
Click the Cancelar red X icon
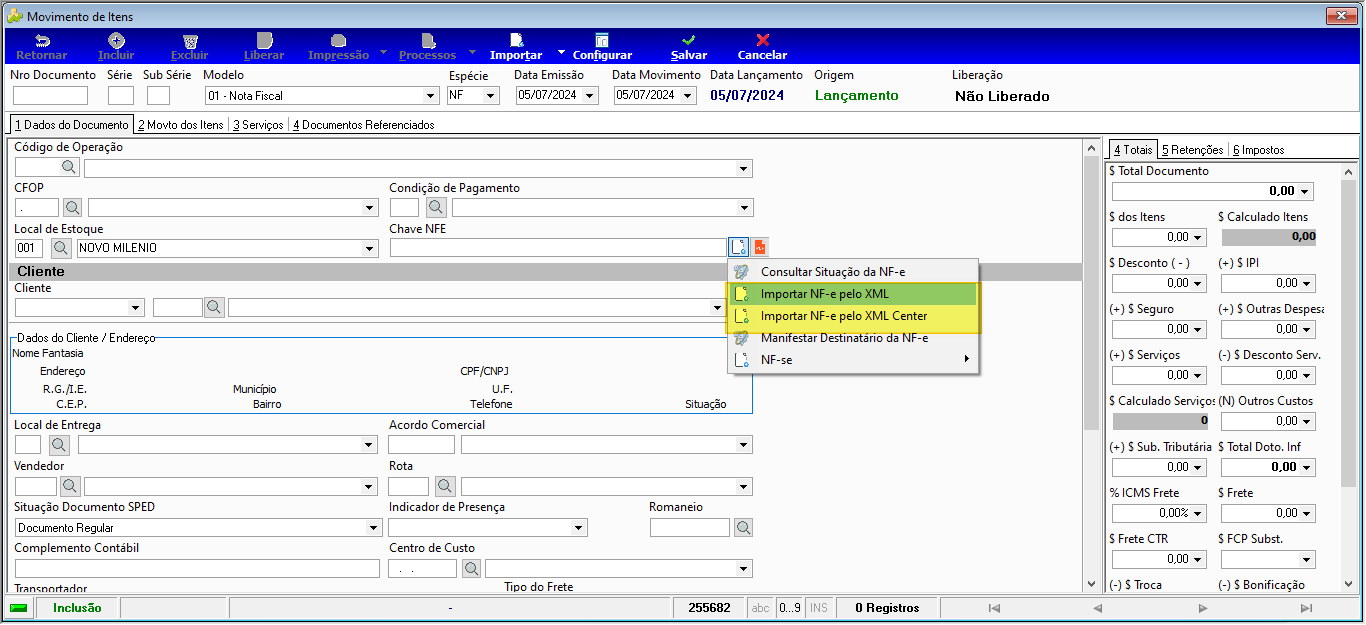pyautogui.click(x=763, y=41)
